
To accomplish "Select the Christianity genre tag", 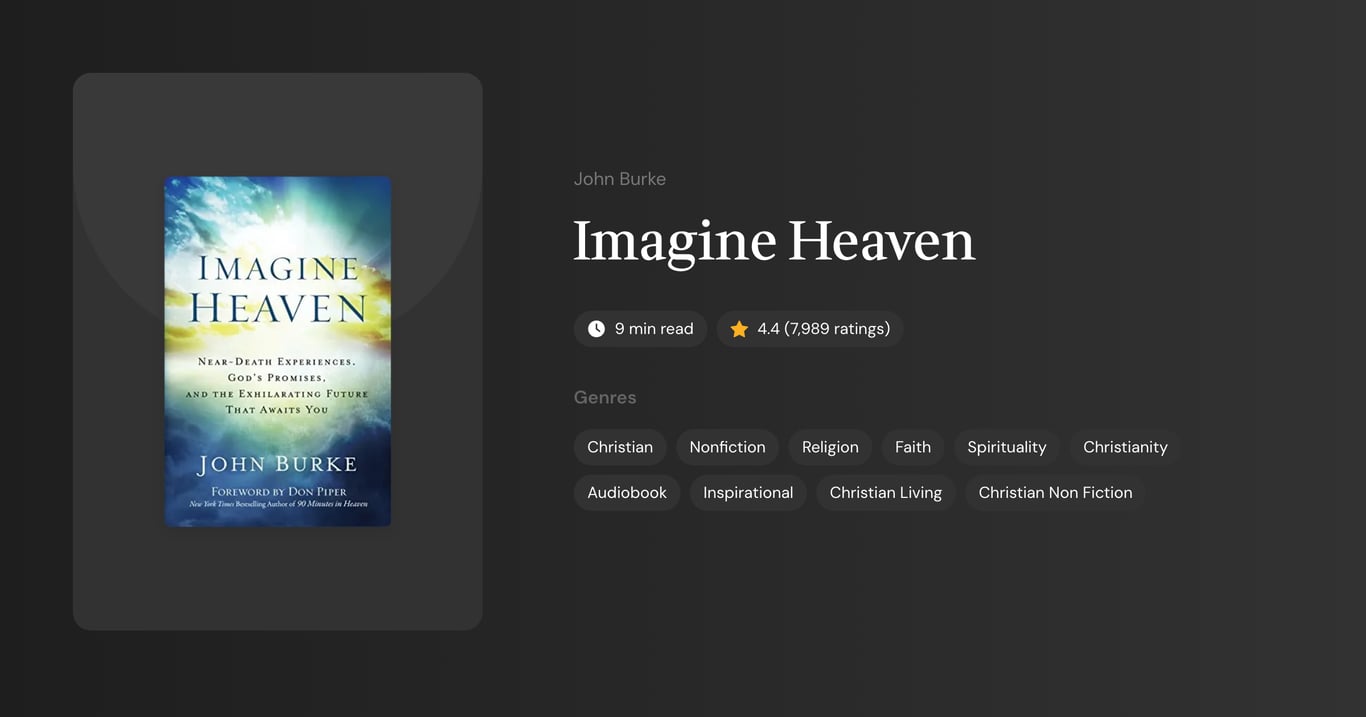I will pos(1124,447).
